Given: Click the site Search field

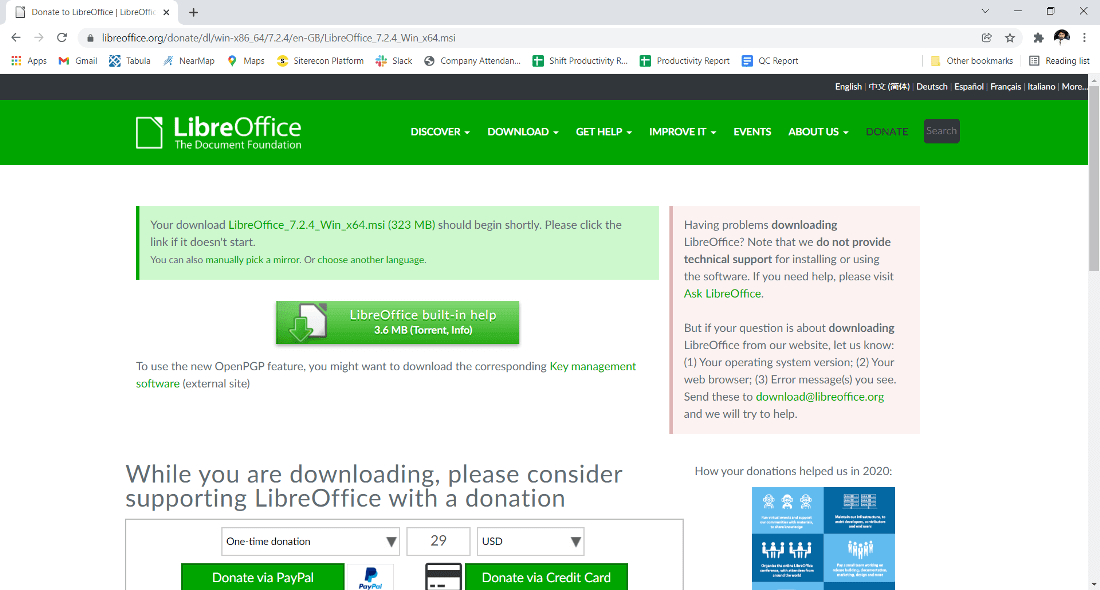Looking at the screenshot, I should coord(941,131).
